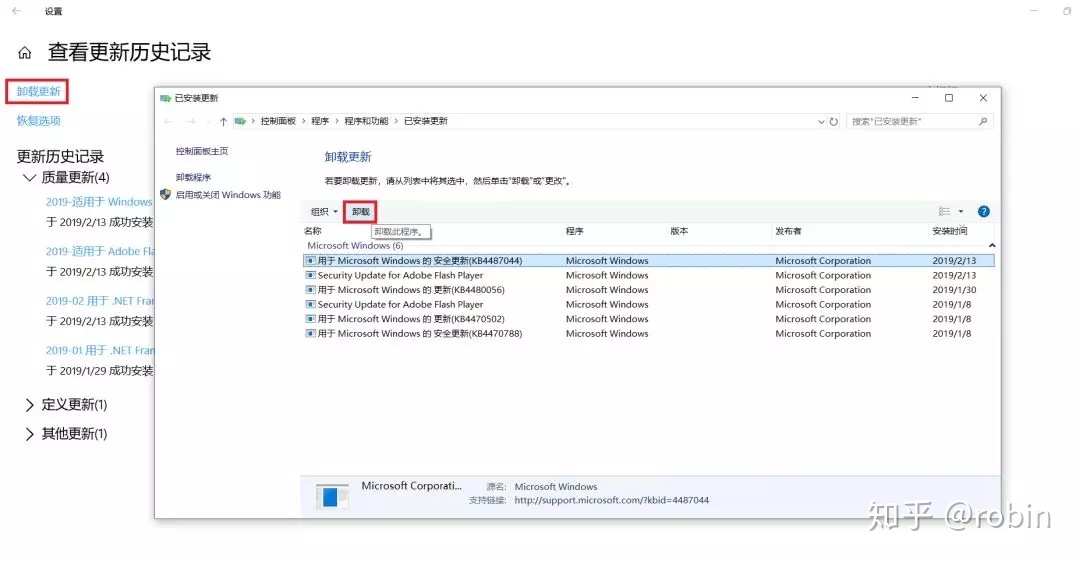Open the 卸载程序 sidebar link
1080x561 pixels.
coord(193,177)
